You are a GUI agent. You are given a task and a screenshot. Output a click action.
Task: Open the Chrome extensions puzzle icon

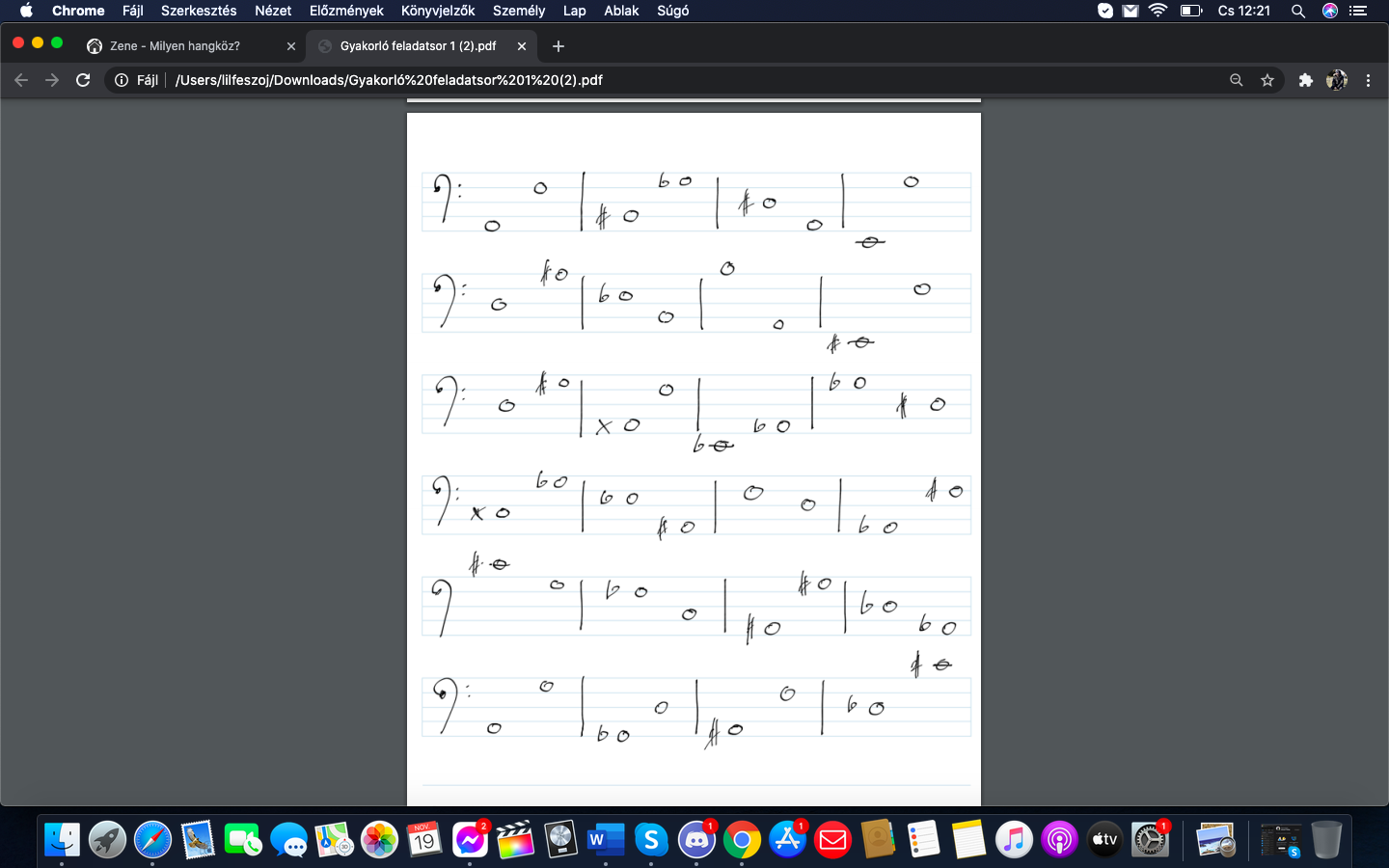[x=1305, y=80]
